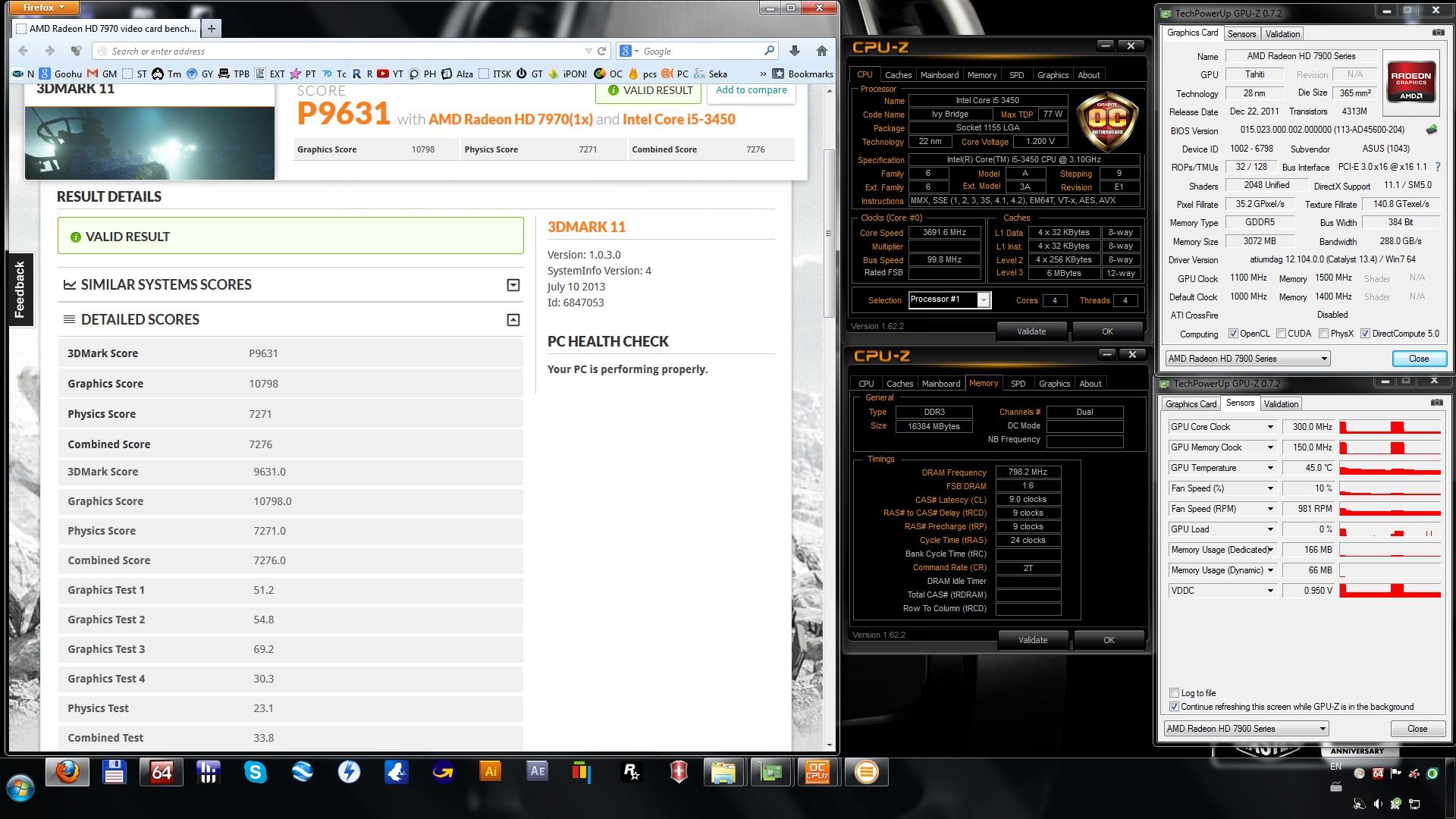This screenshot has height=819, width=1456.
Task: Click the BIOS save chip icon
Action: [x=1432, y=130]
